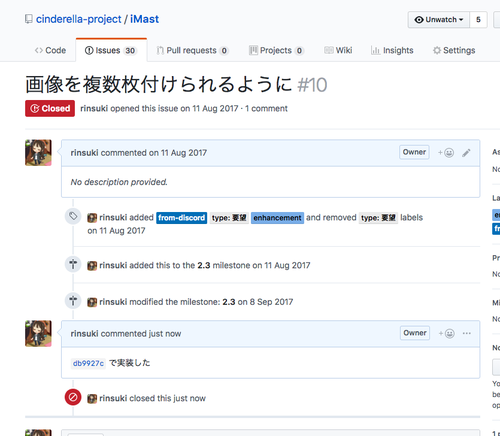Add reaction to the first comment
The image size is (500, 436).
(x=446, y=153)
